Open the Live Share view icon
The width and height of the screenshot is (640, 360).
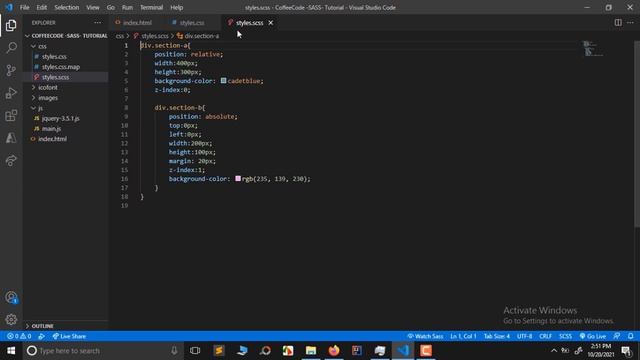11,160
